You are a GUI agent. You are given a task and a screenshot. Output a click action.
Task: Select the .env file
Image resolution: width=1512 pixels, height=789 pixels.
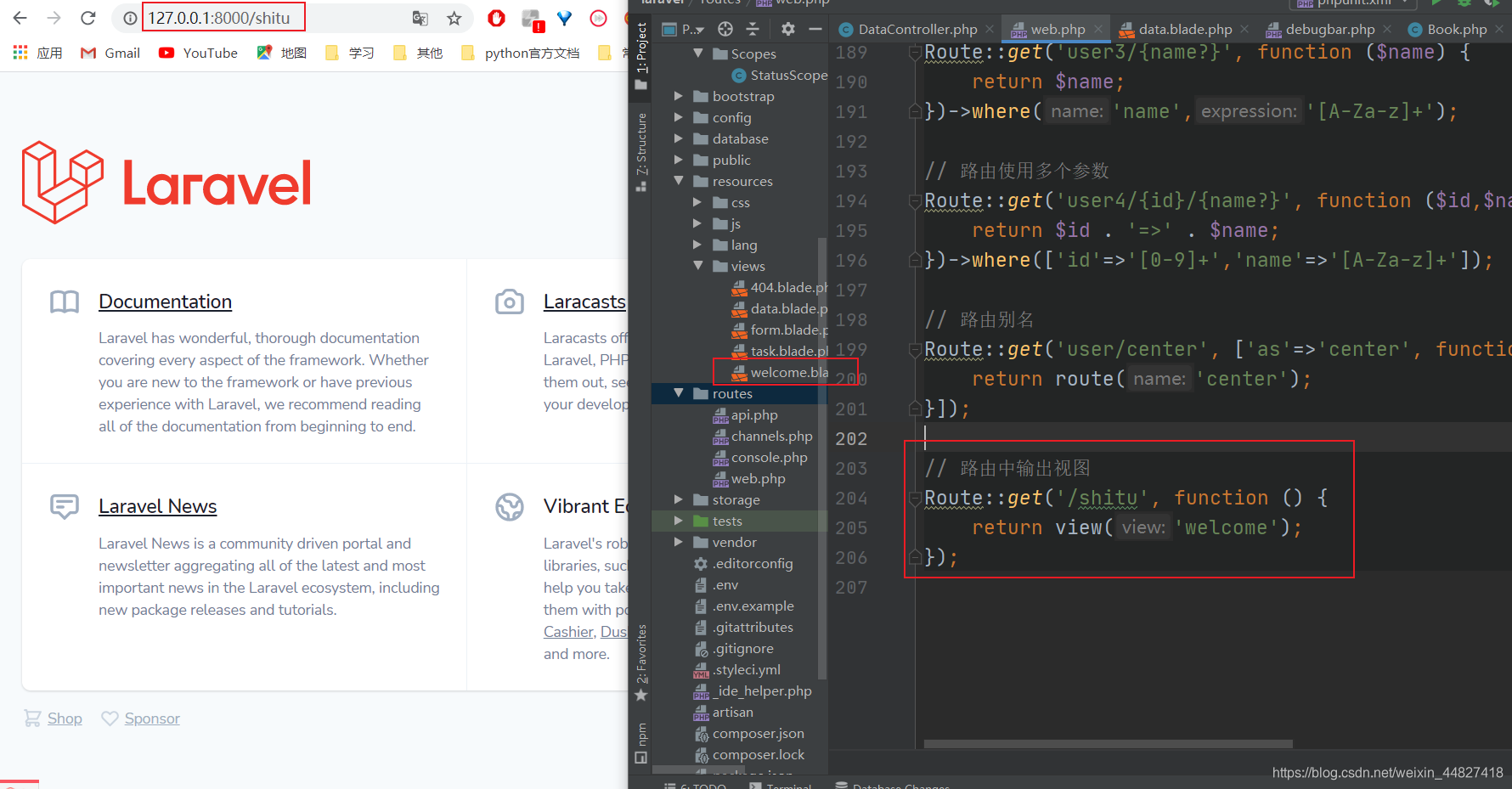716,584
